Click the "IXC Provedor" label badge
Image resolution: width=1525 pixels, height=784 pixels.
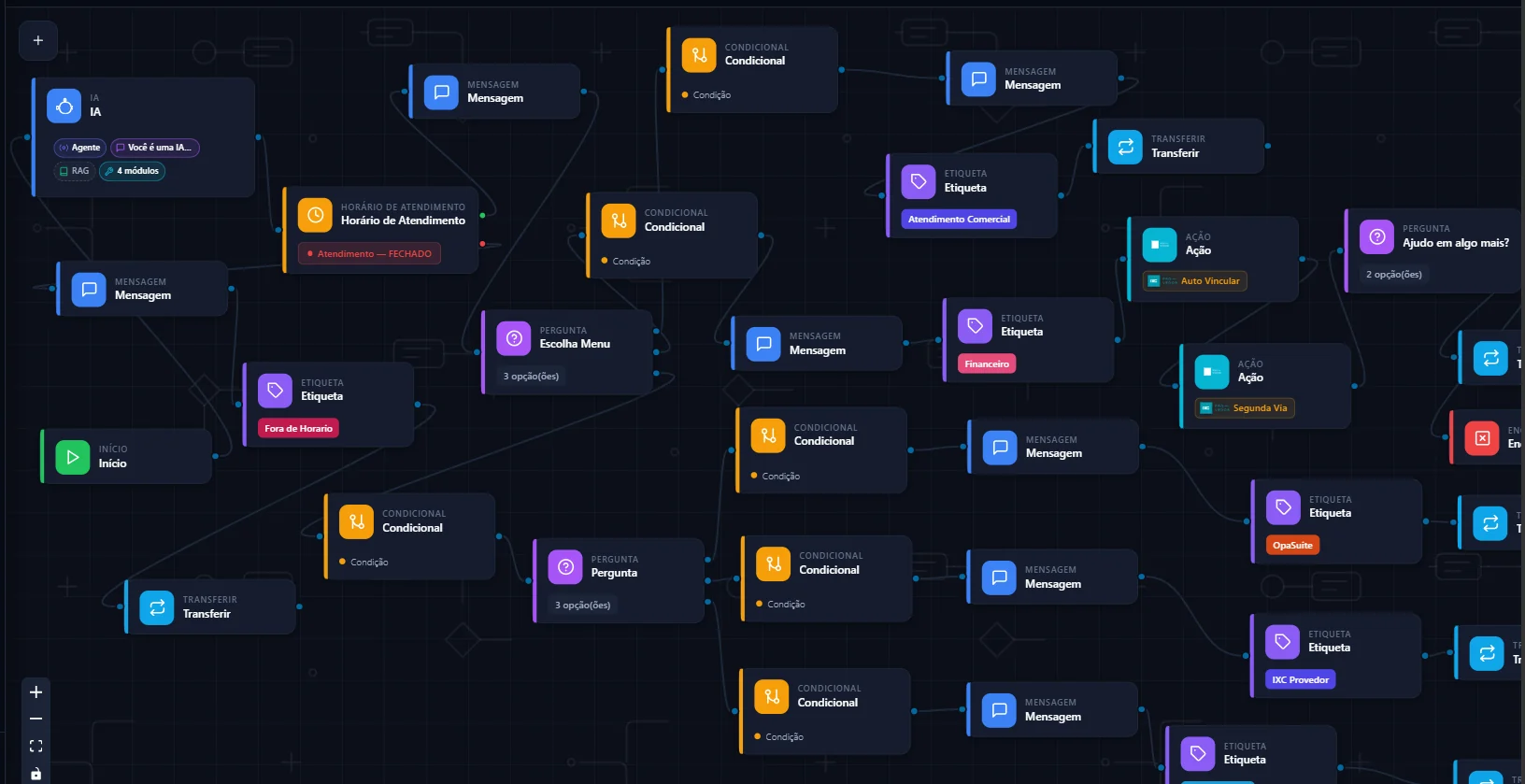tap(1300, 680)
